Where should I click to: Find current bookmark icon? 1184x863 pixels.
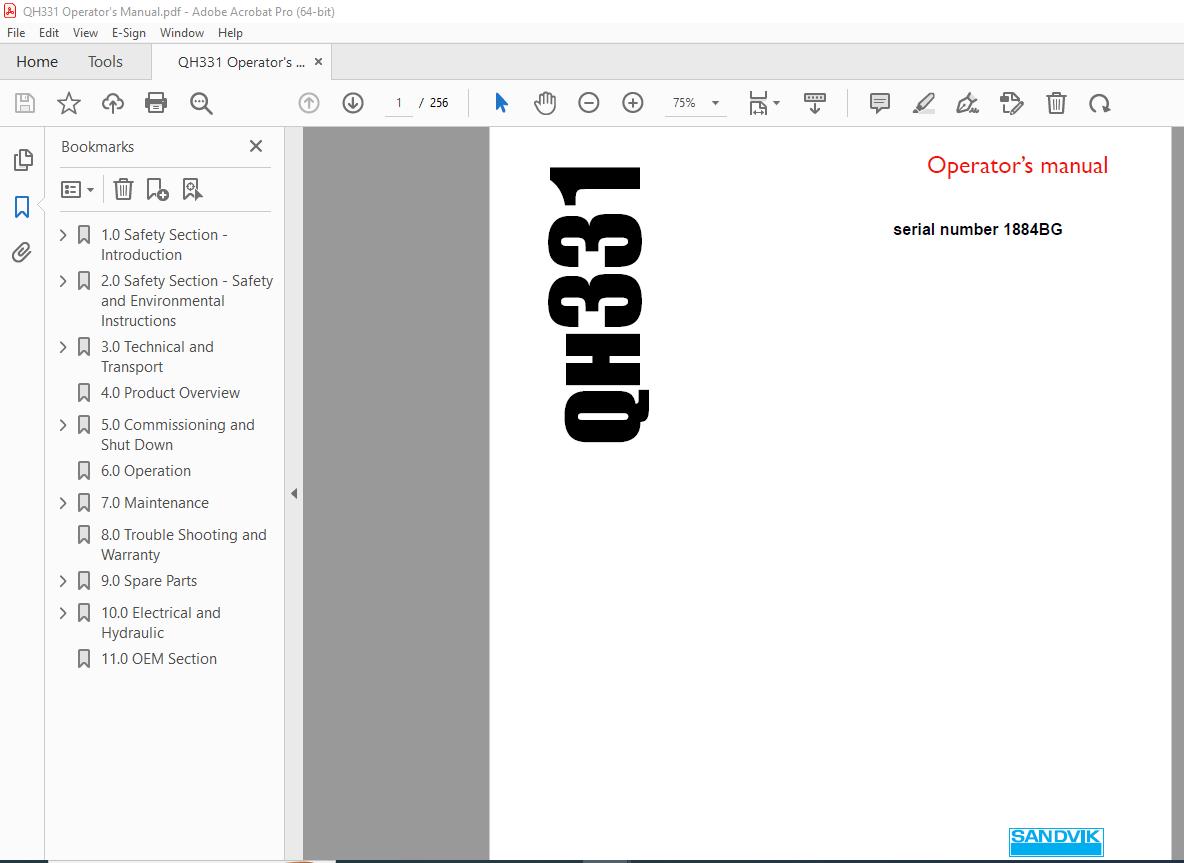pyautogui.click(x=193, y=189)
